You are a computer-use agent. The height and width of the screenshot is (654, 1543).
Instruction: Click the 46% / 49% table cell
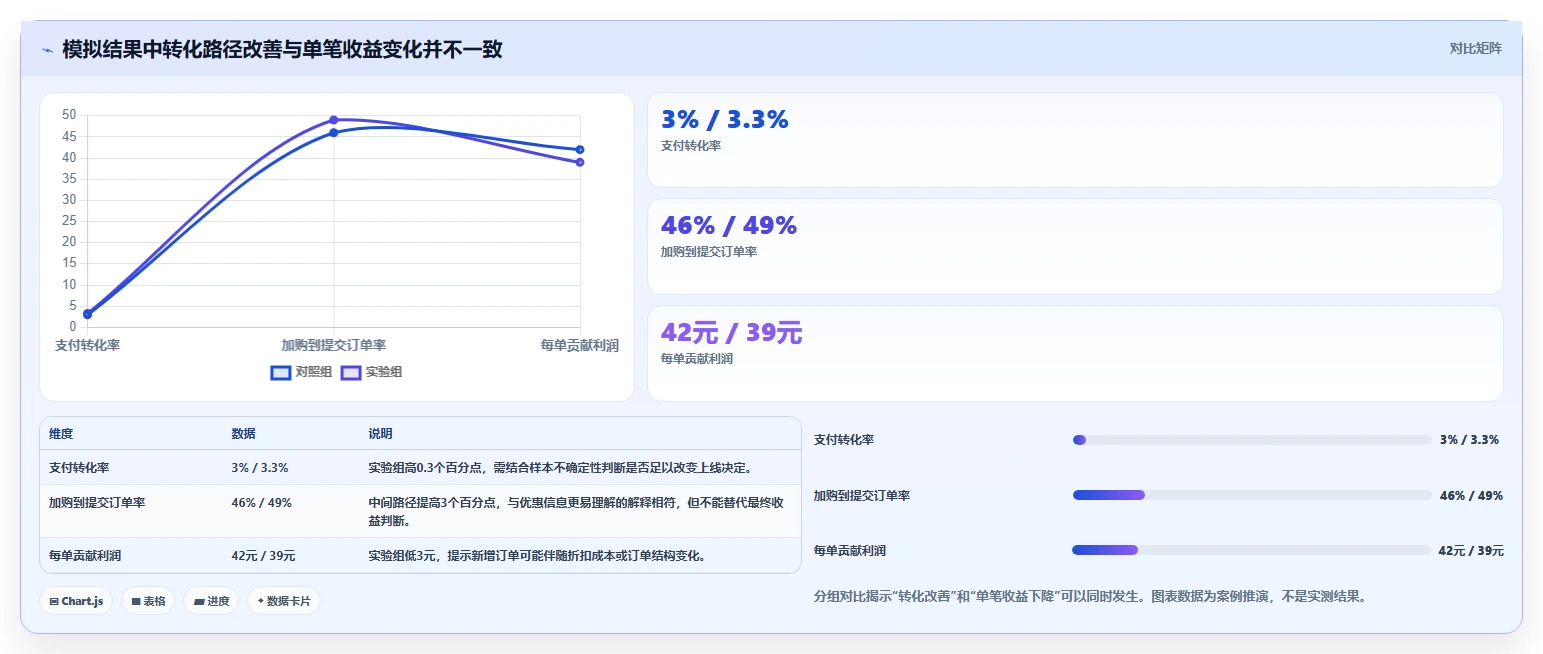pyautogui.click(x=261, y=502)
